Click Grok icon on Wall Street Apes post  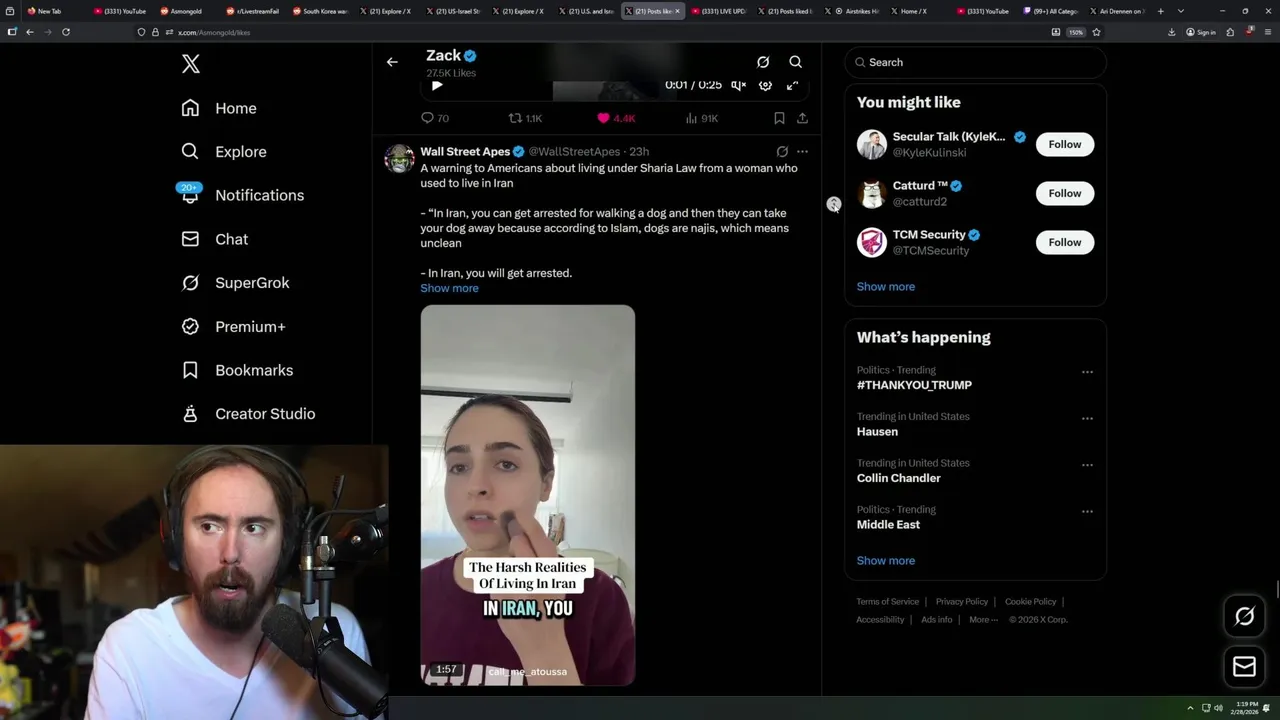coord(782,152)
